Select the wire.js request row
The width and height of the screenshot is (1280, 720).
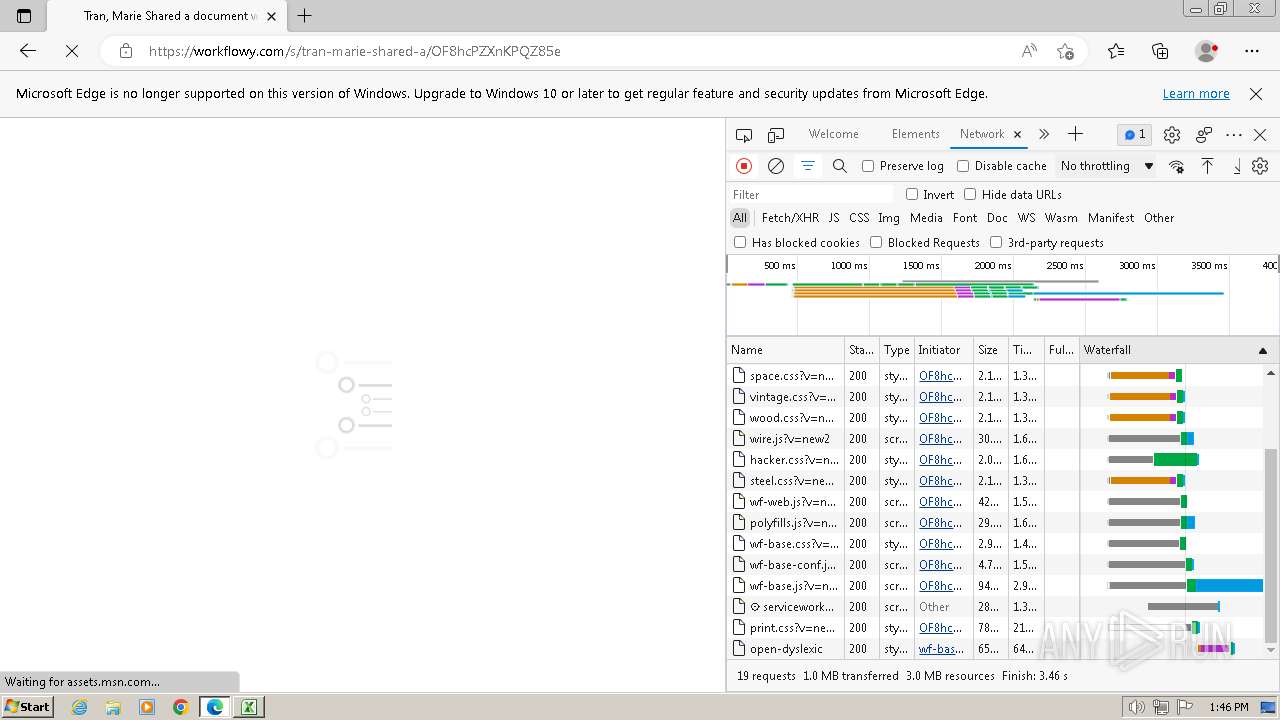coord(995,439)
